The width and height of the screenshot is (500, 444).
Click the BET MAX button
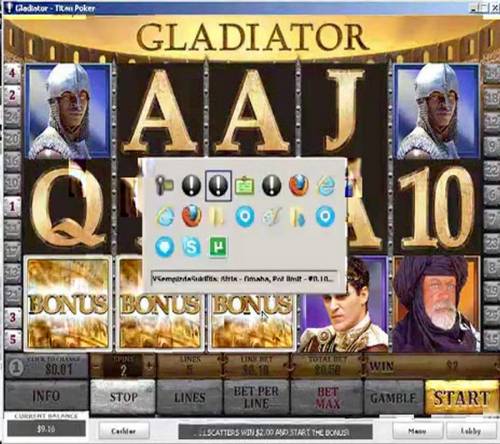pos(328,398)
